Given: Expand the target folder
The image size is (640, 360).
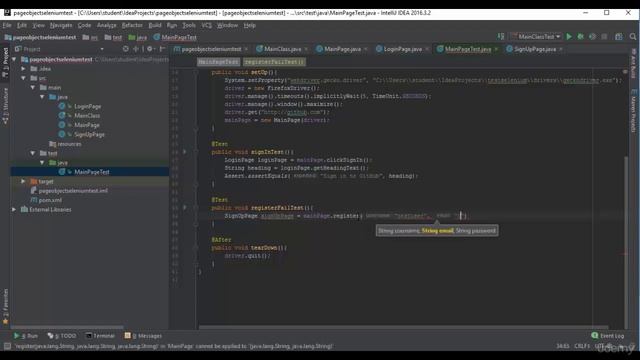Looking at the screenshot, I should [x=24, y=181].
